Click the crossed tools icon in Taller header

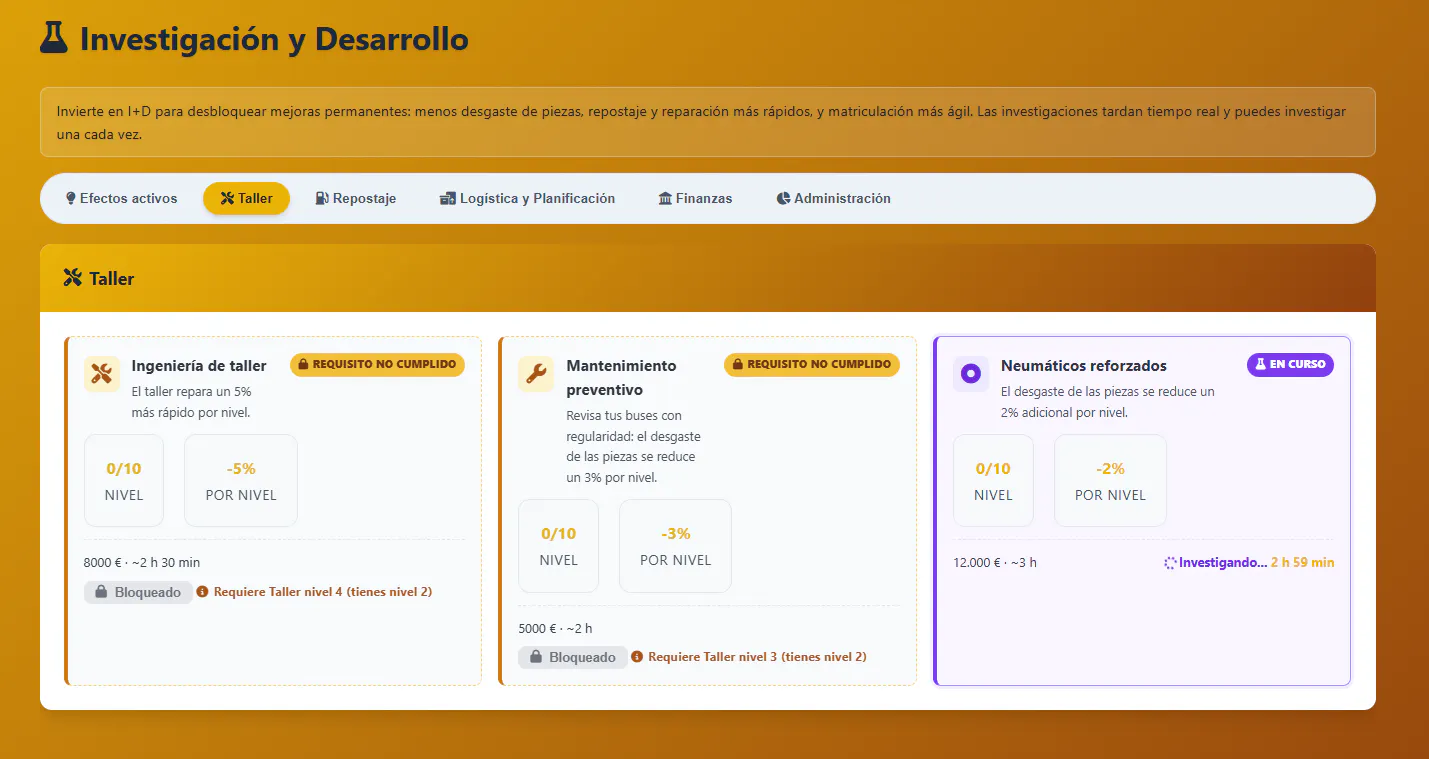pos(72,278)
